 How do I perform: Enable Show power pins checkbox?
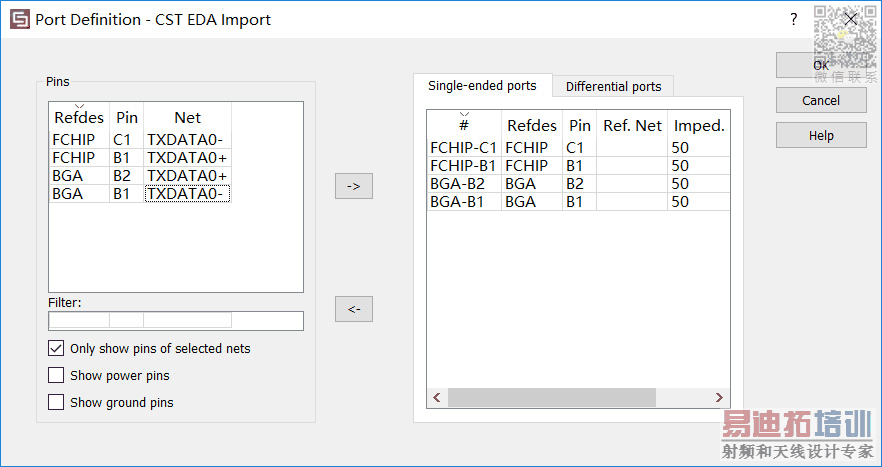click(56, 376)
